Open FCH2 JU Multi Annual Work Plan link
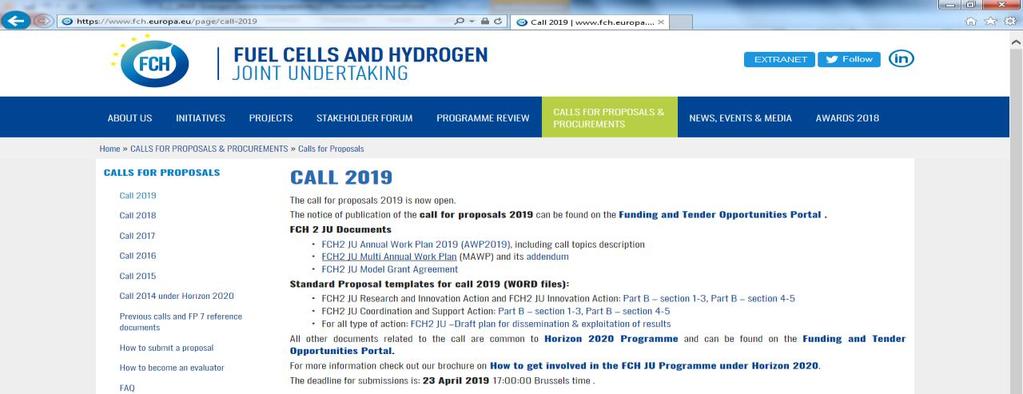 (389, 257)
